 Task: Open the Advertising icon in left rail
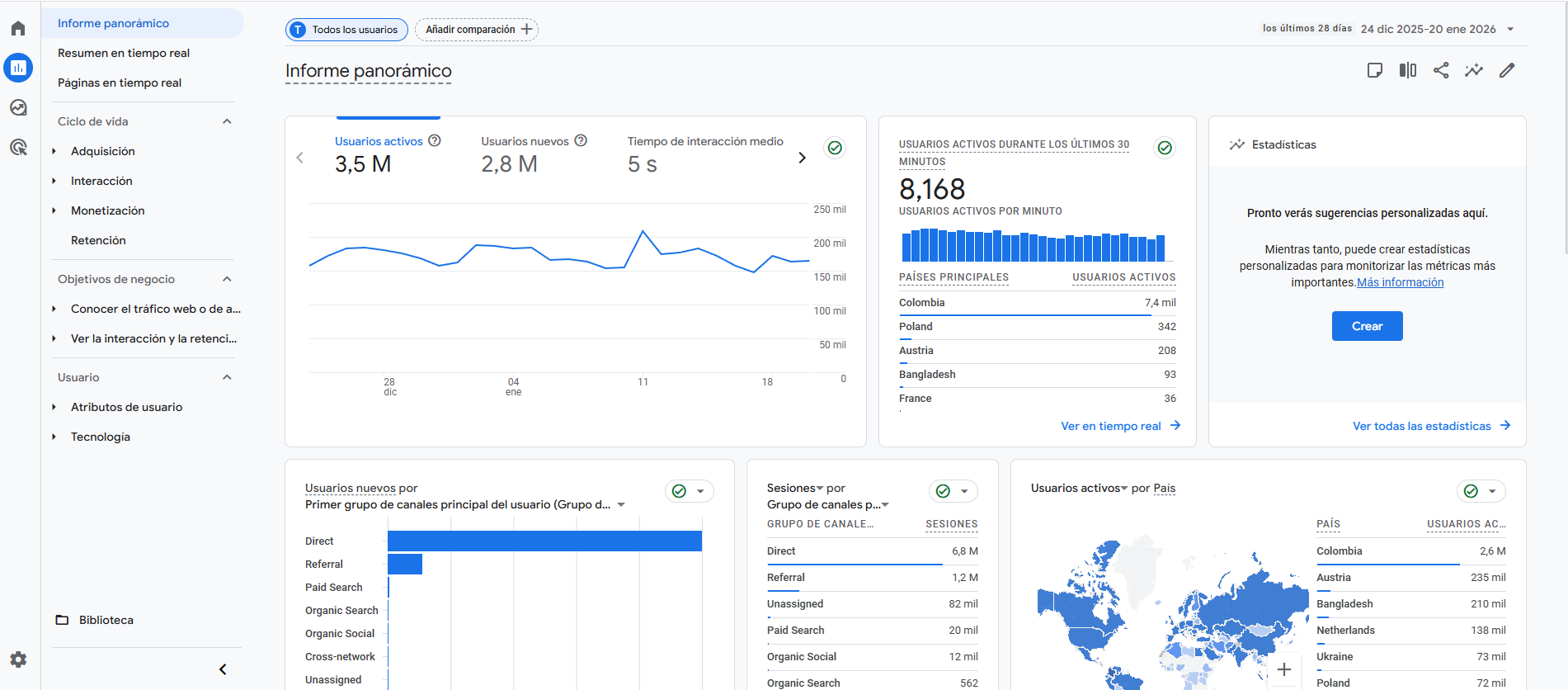point(18,148)
